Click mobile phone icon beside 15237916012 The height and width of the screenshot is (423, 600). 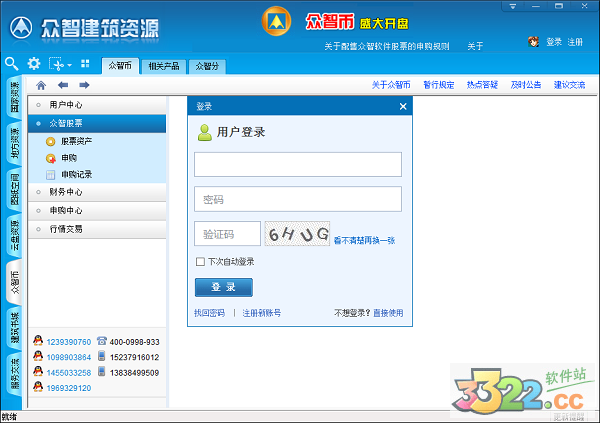101,356
